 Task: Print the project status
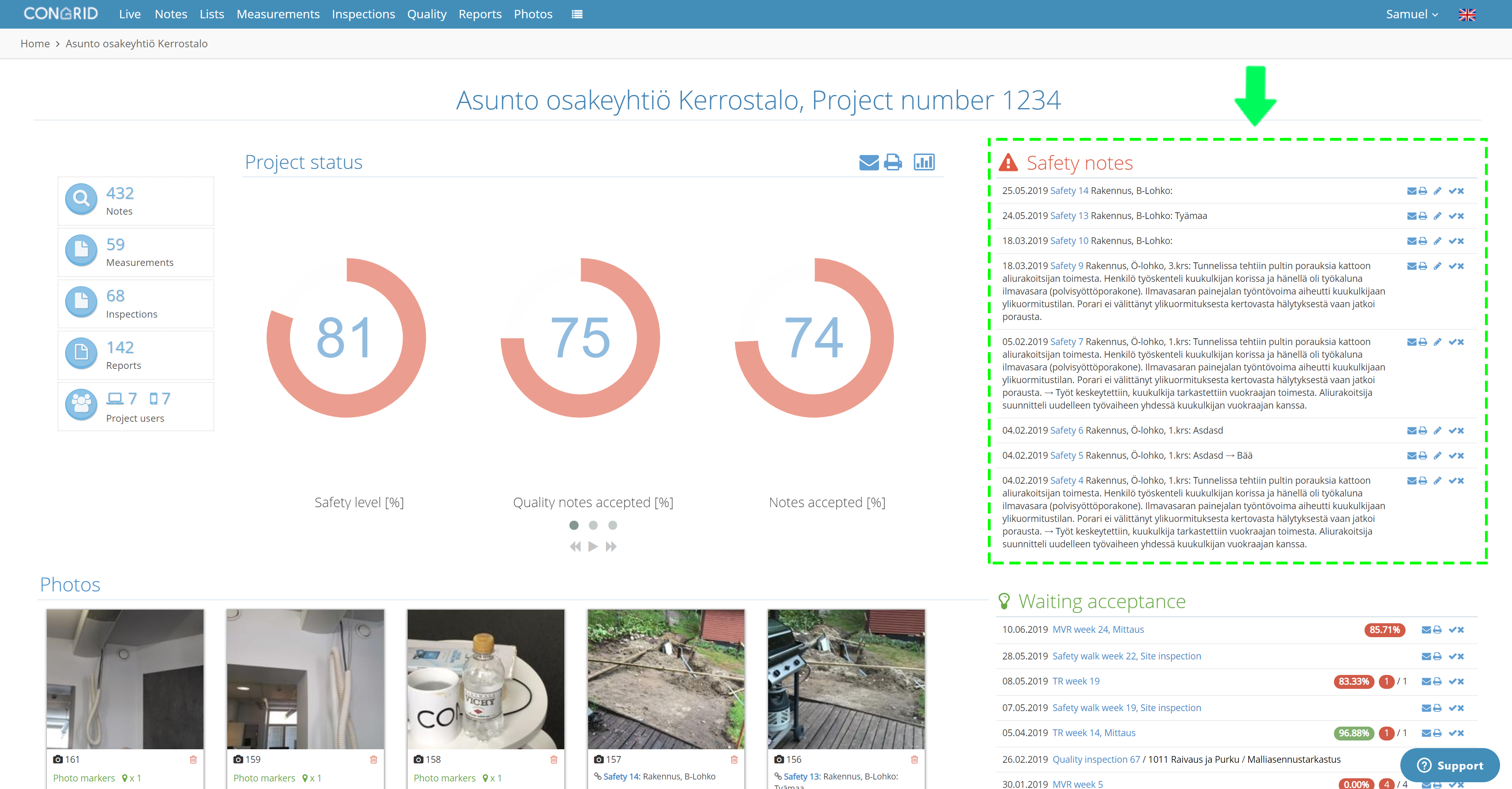coord(893,162)
